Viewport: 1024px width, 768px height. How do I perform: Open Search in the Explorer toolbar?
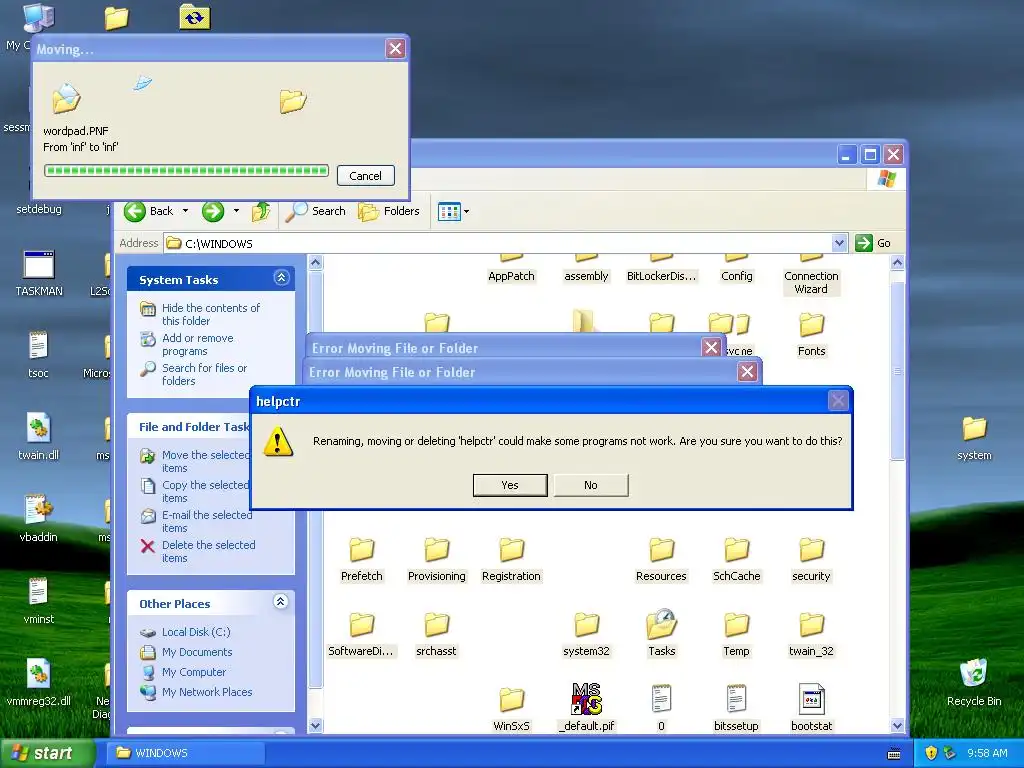pos(316,211)
